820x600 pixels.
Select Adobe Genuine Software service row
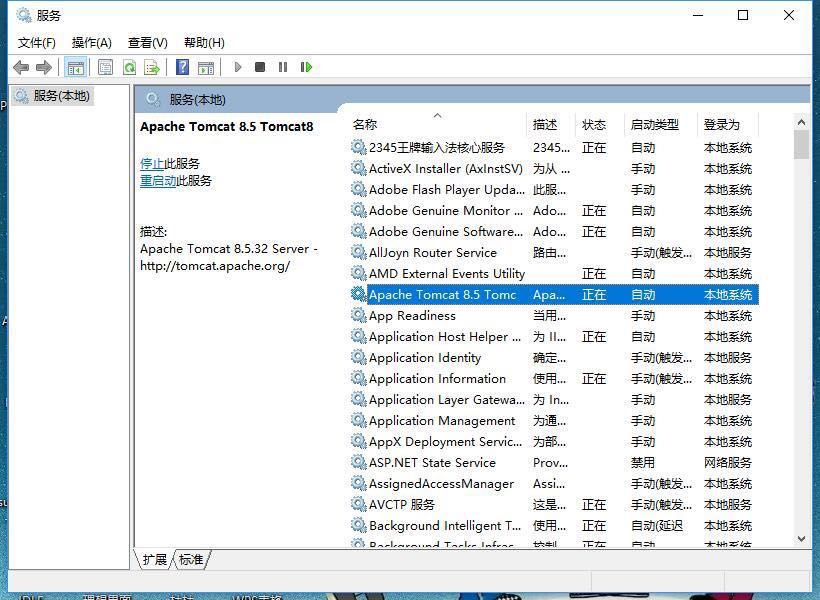point(553,232)
